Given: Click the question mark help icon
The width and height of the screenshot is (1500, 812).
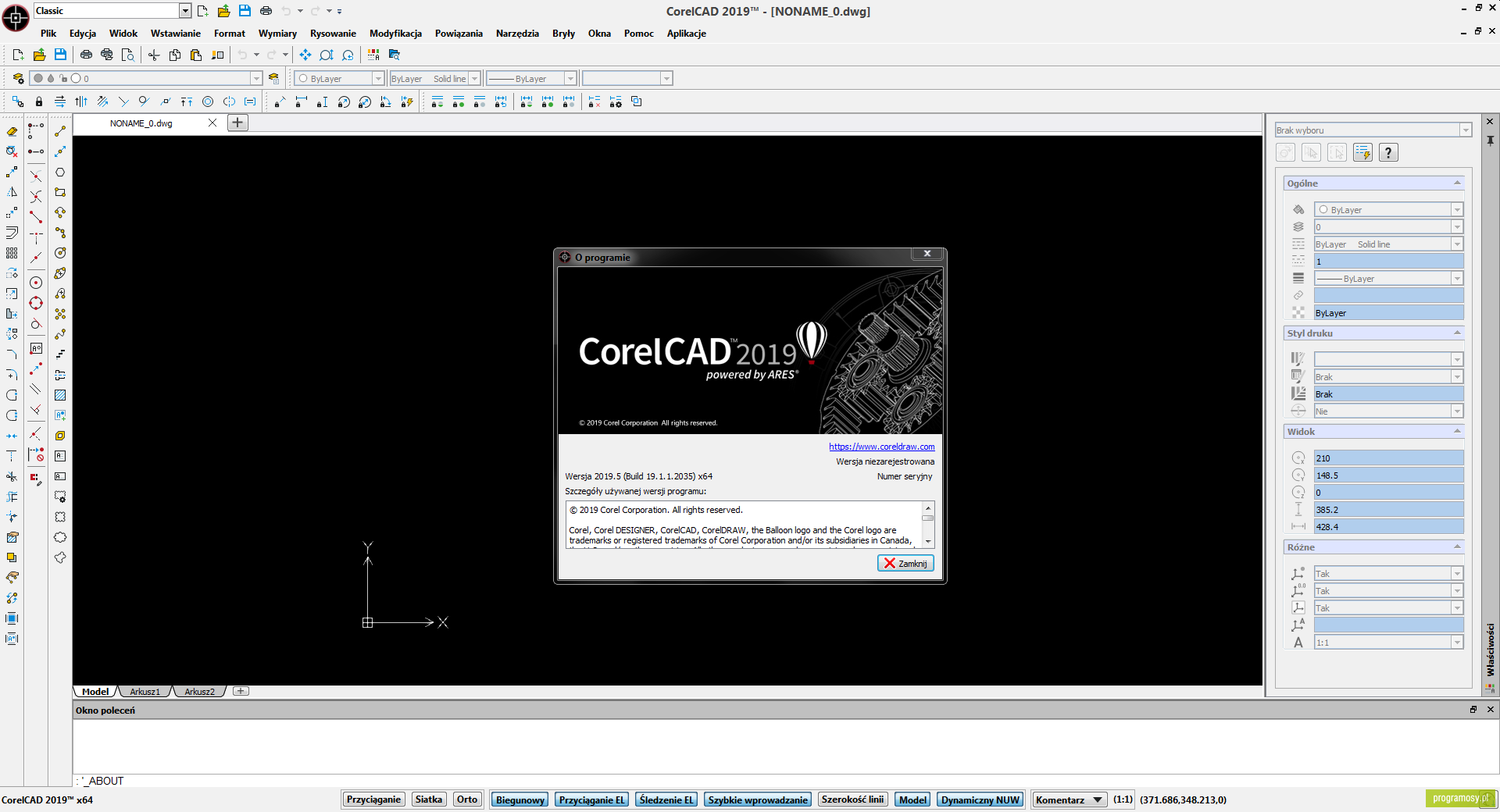Looking at the screenshot, I should click(1388, 152).
